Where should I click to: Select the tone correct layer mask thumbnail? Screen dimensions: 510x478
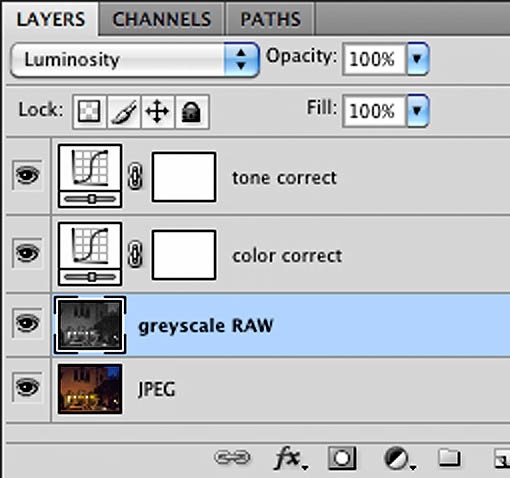click(x=184, y=177)
